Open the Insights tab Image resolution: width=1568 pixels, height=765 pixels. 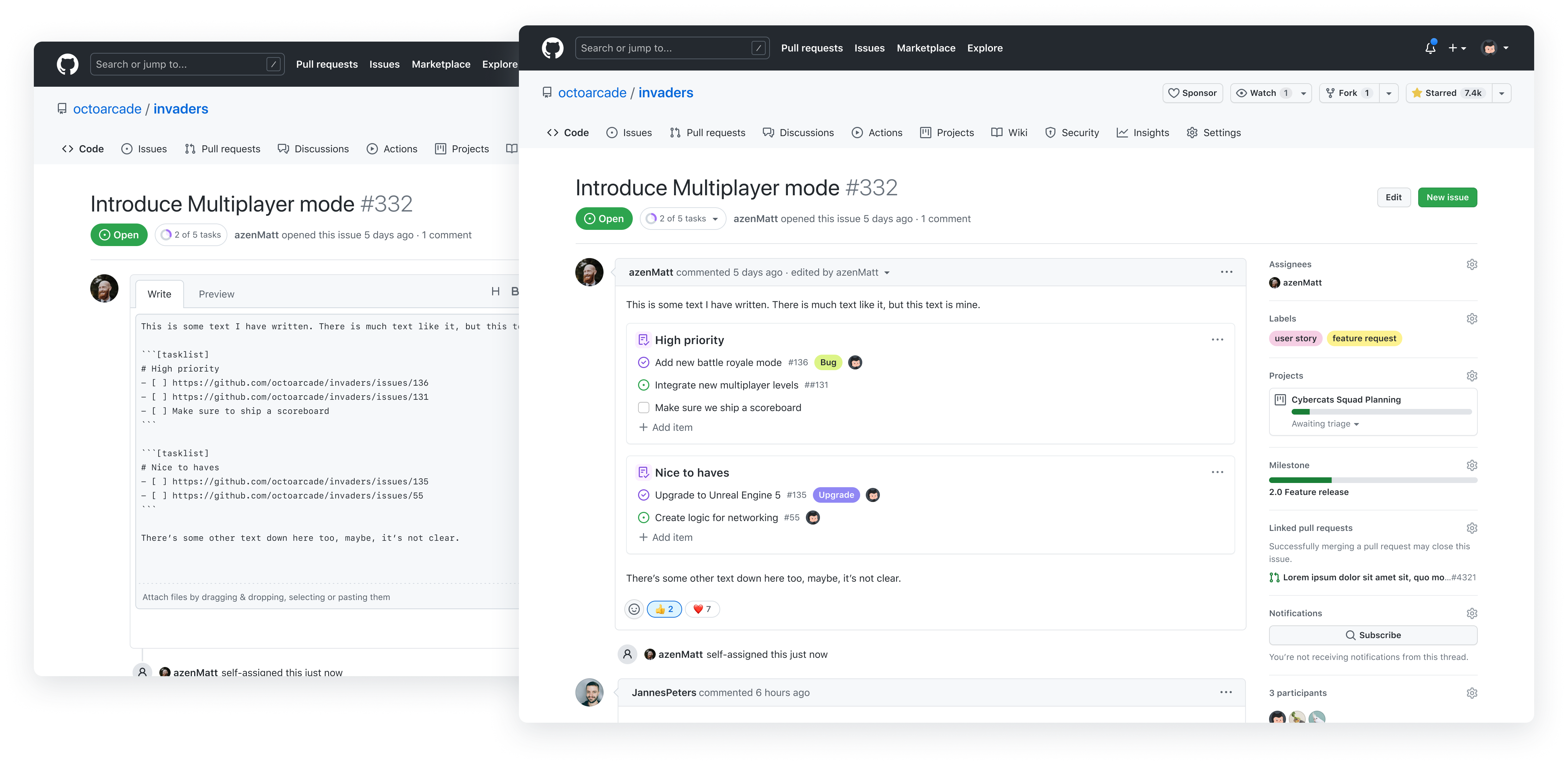(x=1143, y=132)
